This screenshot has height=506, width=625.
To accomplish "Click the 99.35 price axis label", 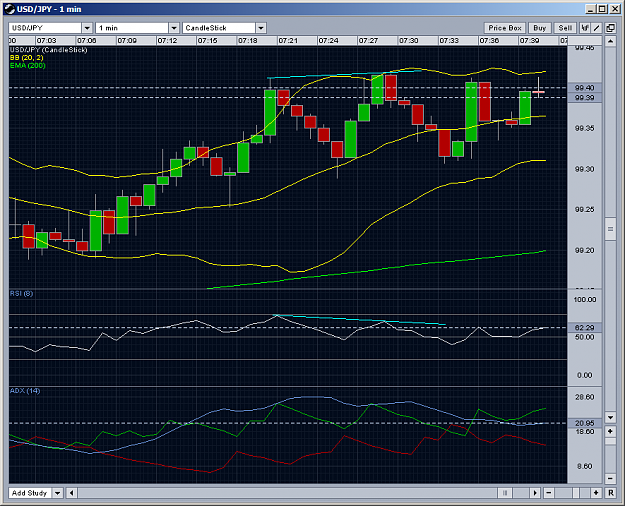I will coord(585,128).
